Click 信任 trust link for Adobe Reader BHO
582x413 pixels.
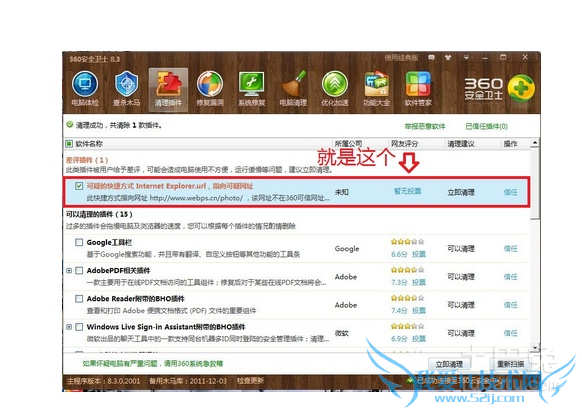pyautogui.click(x=510, y=305)
